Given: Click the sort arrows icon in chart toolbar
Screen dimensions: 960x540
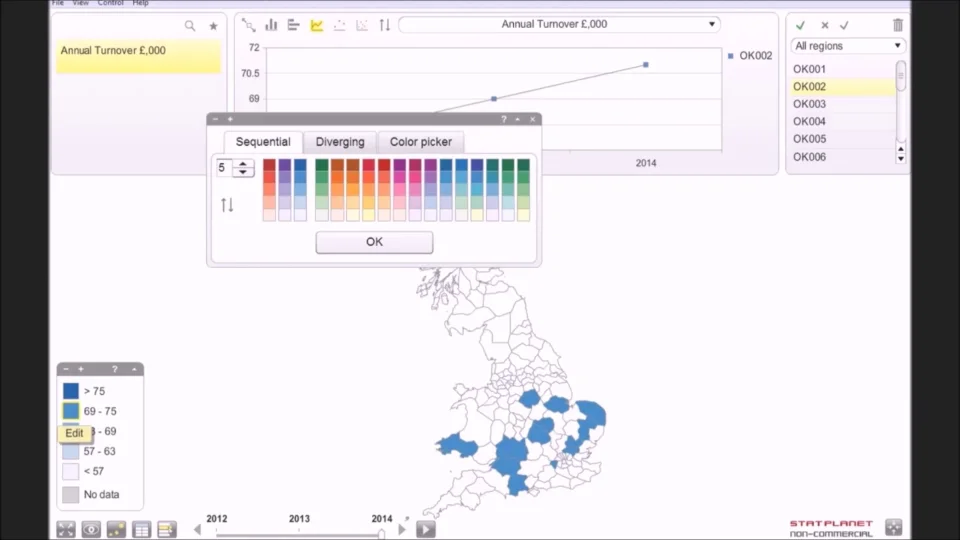Looking at the screenshot, I should (x=385, y=25).
